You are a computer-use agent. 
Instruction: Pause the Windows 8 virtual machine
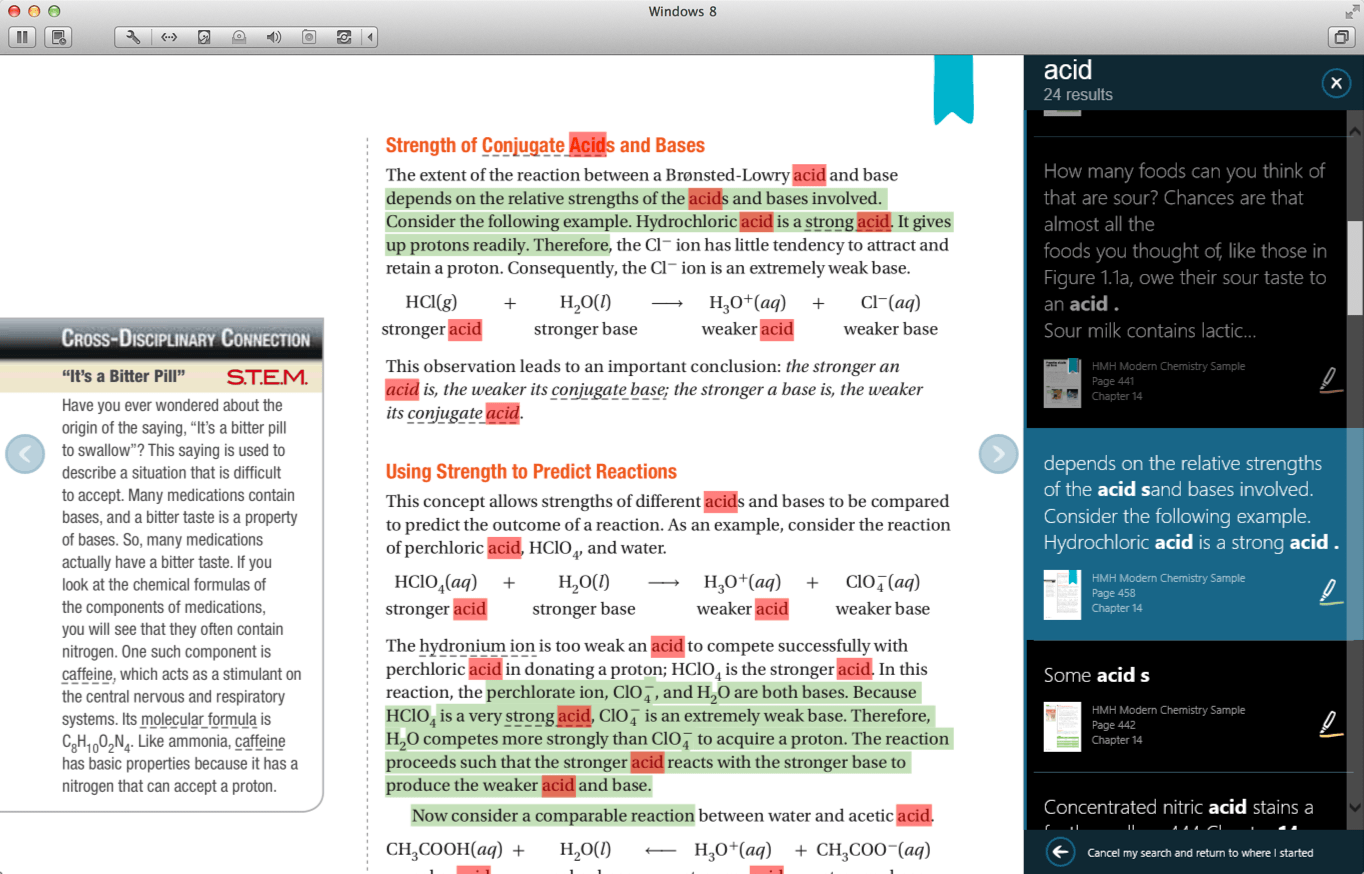pos(22,37)
